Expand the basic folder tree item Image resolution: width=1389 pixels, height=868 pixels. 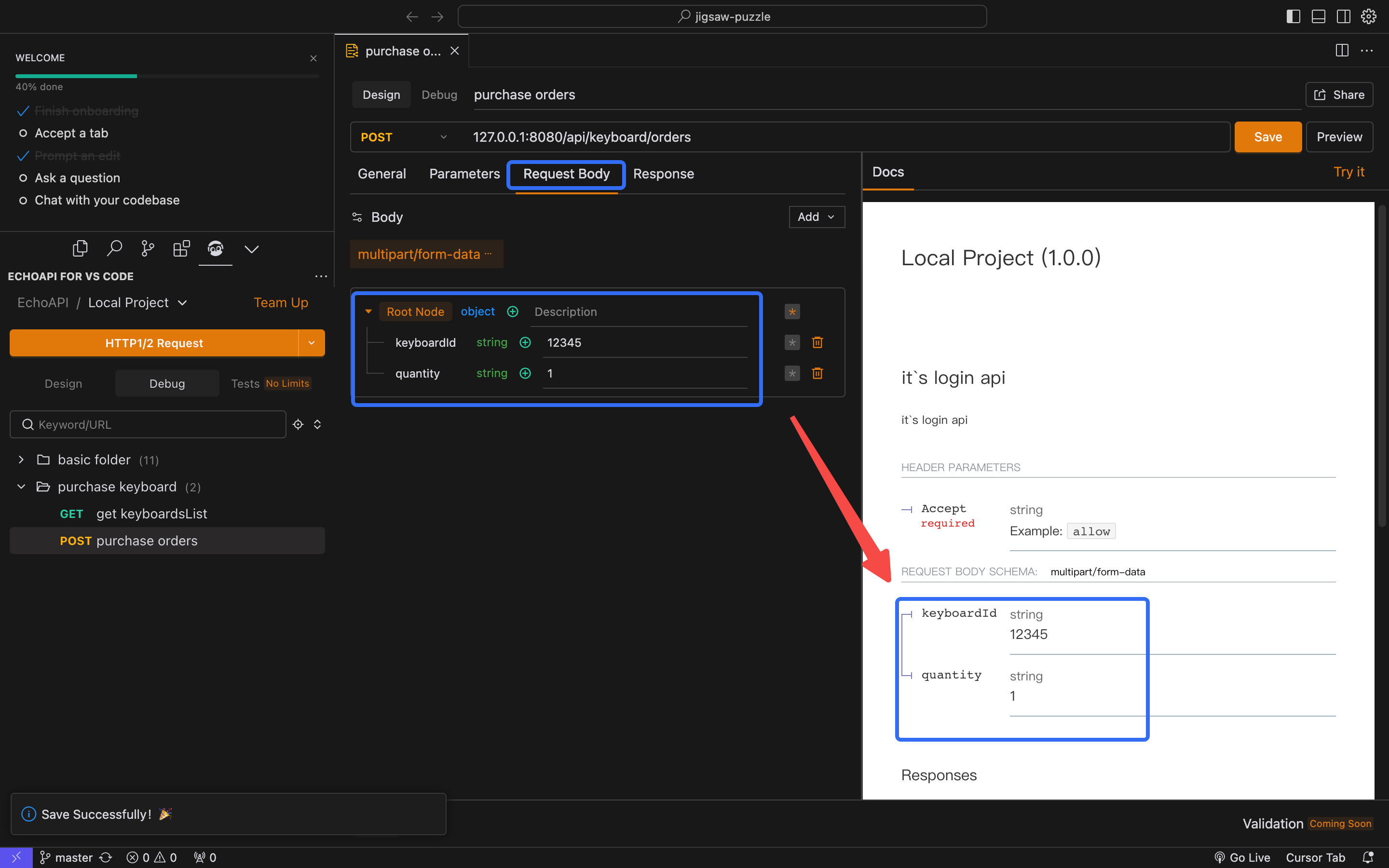point(19,459)
